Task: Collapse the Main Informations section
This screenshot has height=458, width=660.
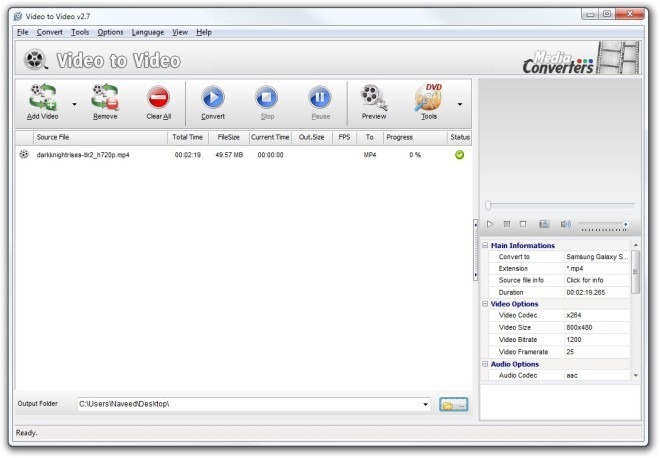Action: pos(485,245)
